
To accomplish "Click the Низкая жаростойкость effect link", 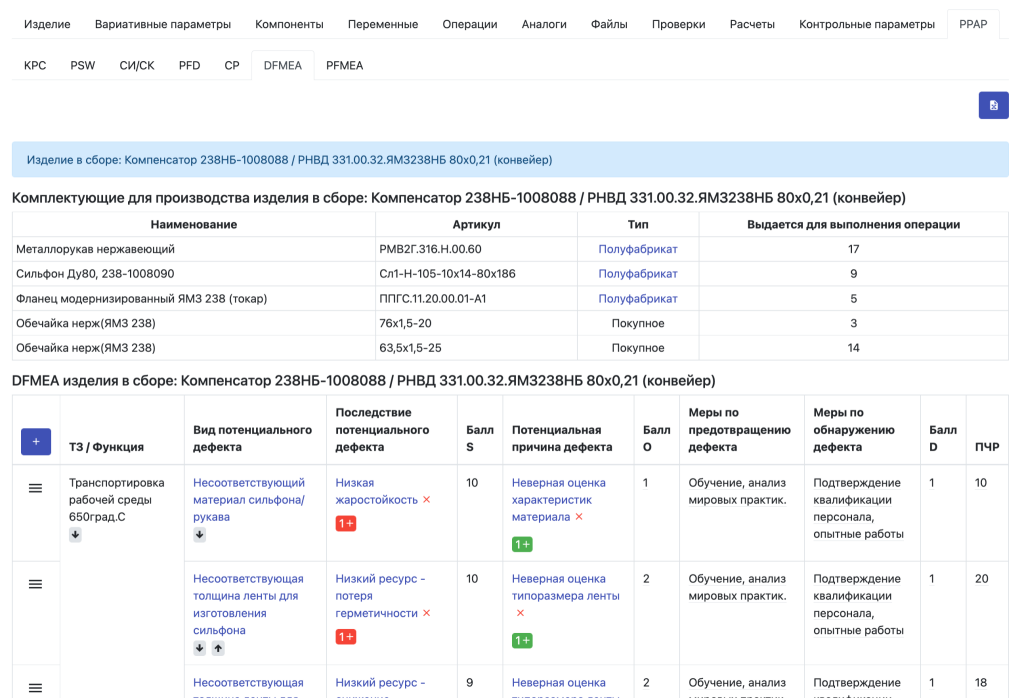I will click(376, 491).
